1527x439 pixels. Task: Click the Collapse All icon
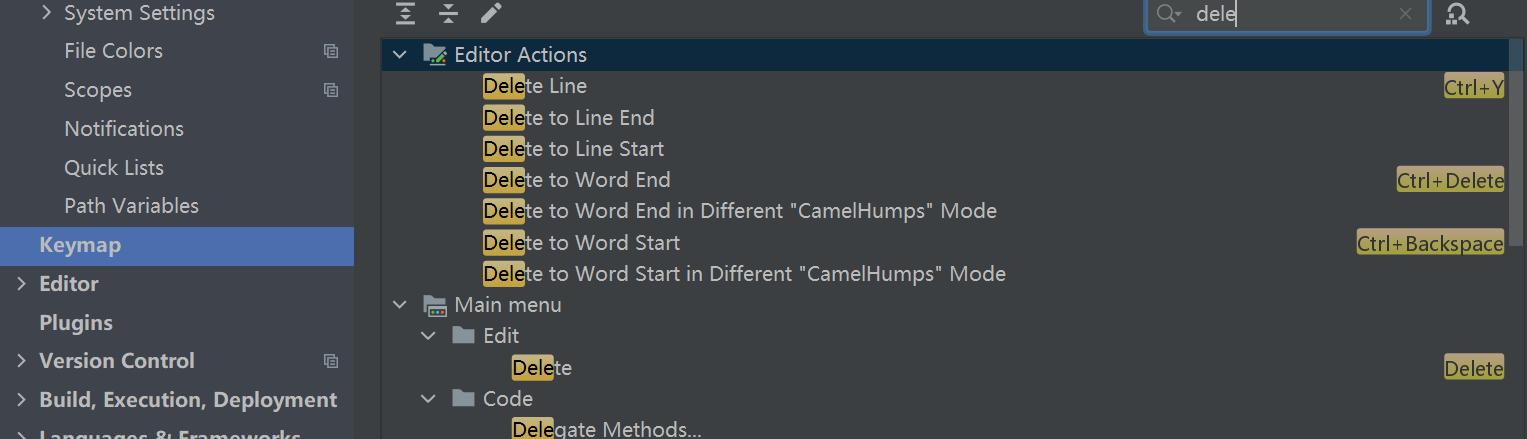pos(449,14)
